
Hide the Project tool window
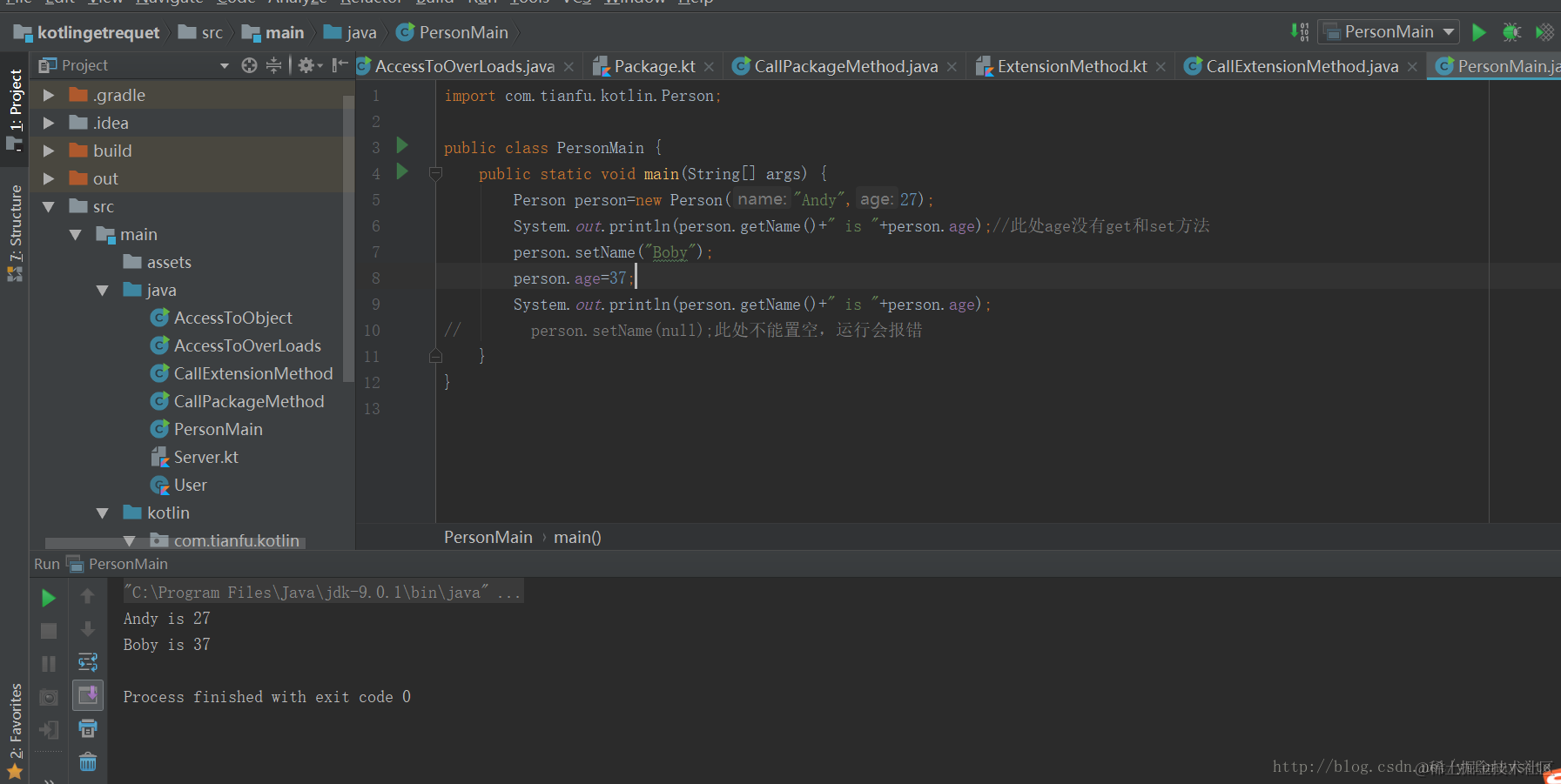tap(340, 65)
